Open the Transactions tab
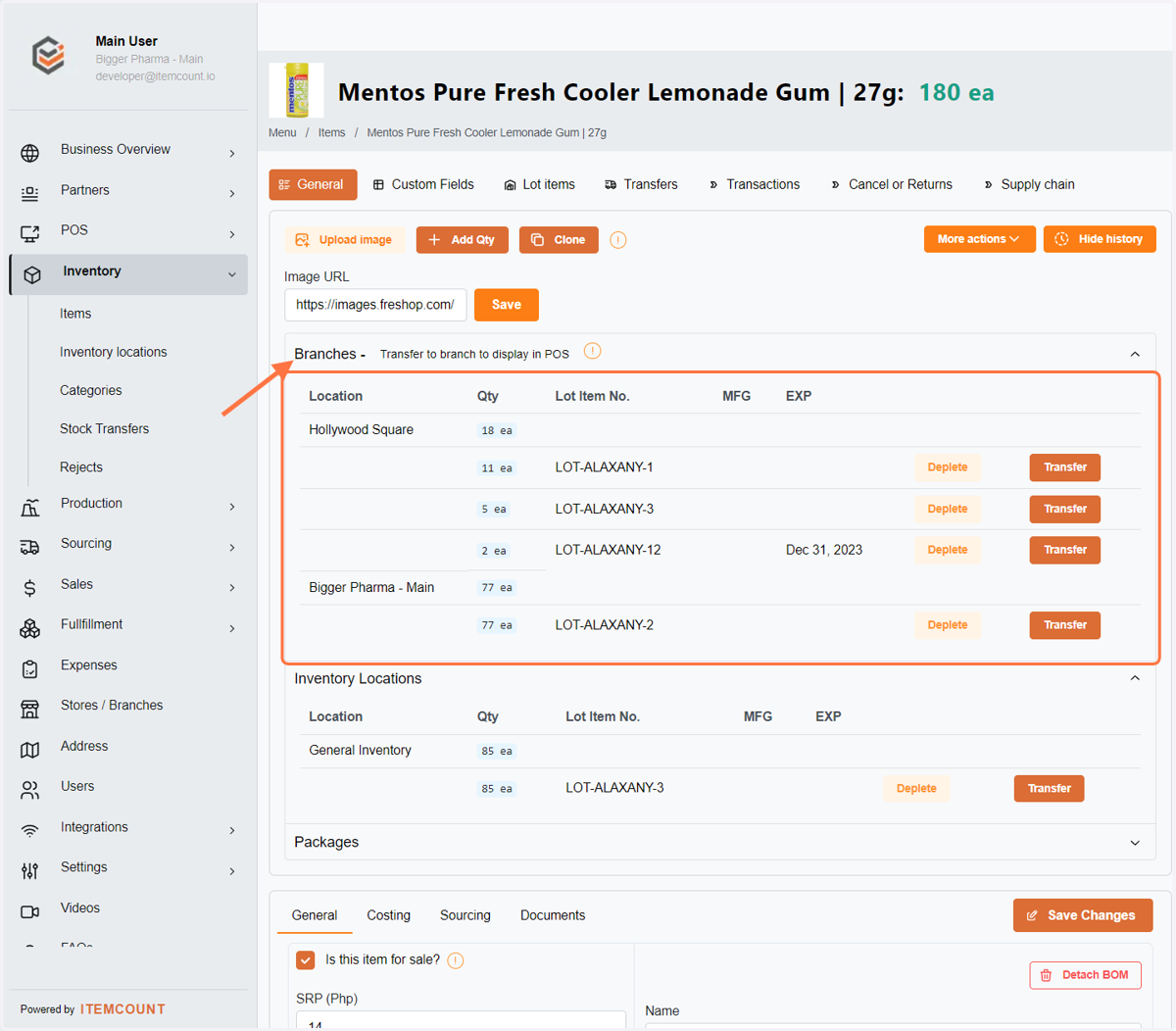Image resolution: width=1176 pixels, height=1031 pixels. 754,184
